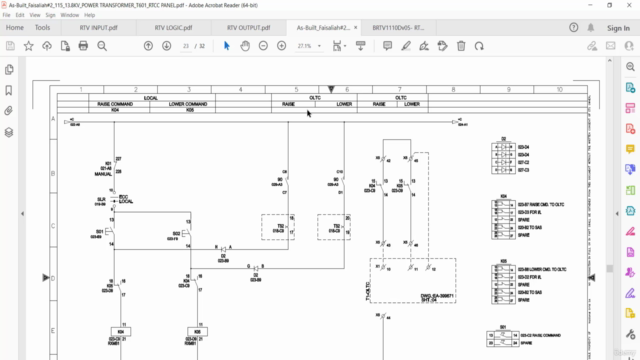640x360 pixels.
Task: Activate the Hand pan tool
Action: point(245,46)
